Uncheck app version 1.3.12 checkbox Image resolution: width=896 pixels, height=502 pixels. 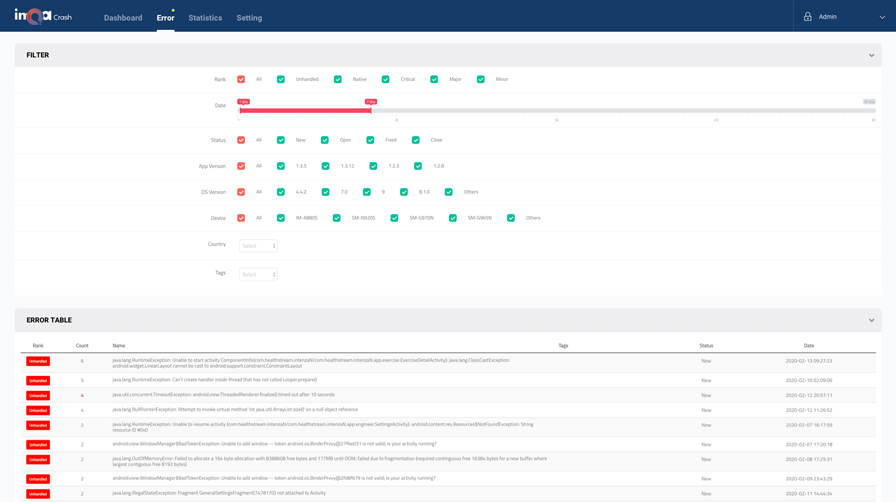325,166
